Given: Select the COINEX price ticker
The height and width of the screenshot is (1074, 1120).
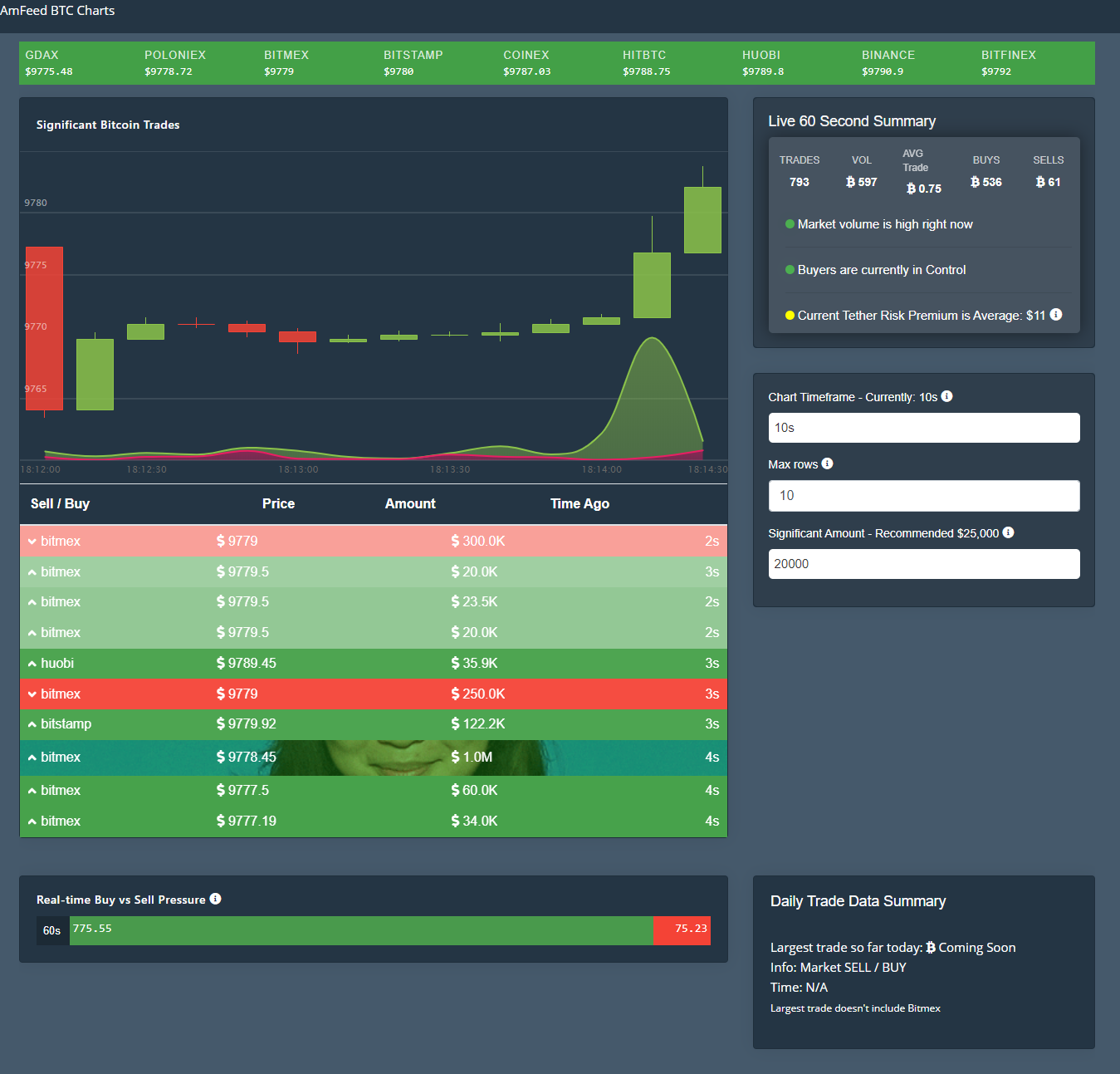Looking at the screenshot, I should [x=527, y=63].
